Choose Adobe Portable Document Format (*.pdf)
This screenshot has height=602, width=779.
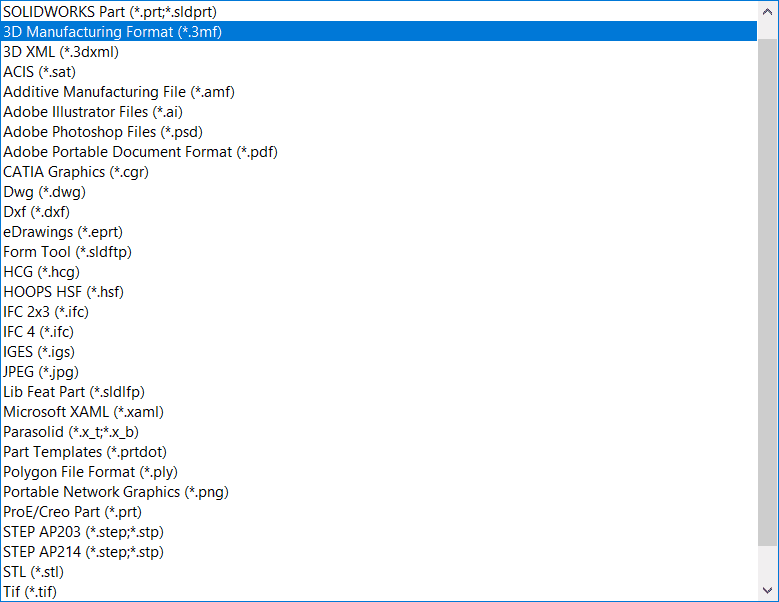(379, 151)
